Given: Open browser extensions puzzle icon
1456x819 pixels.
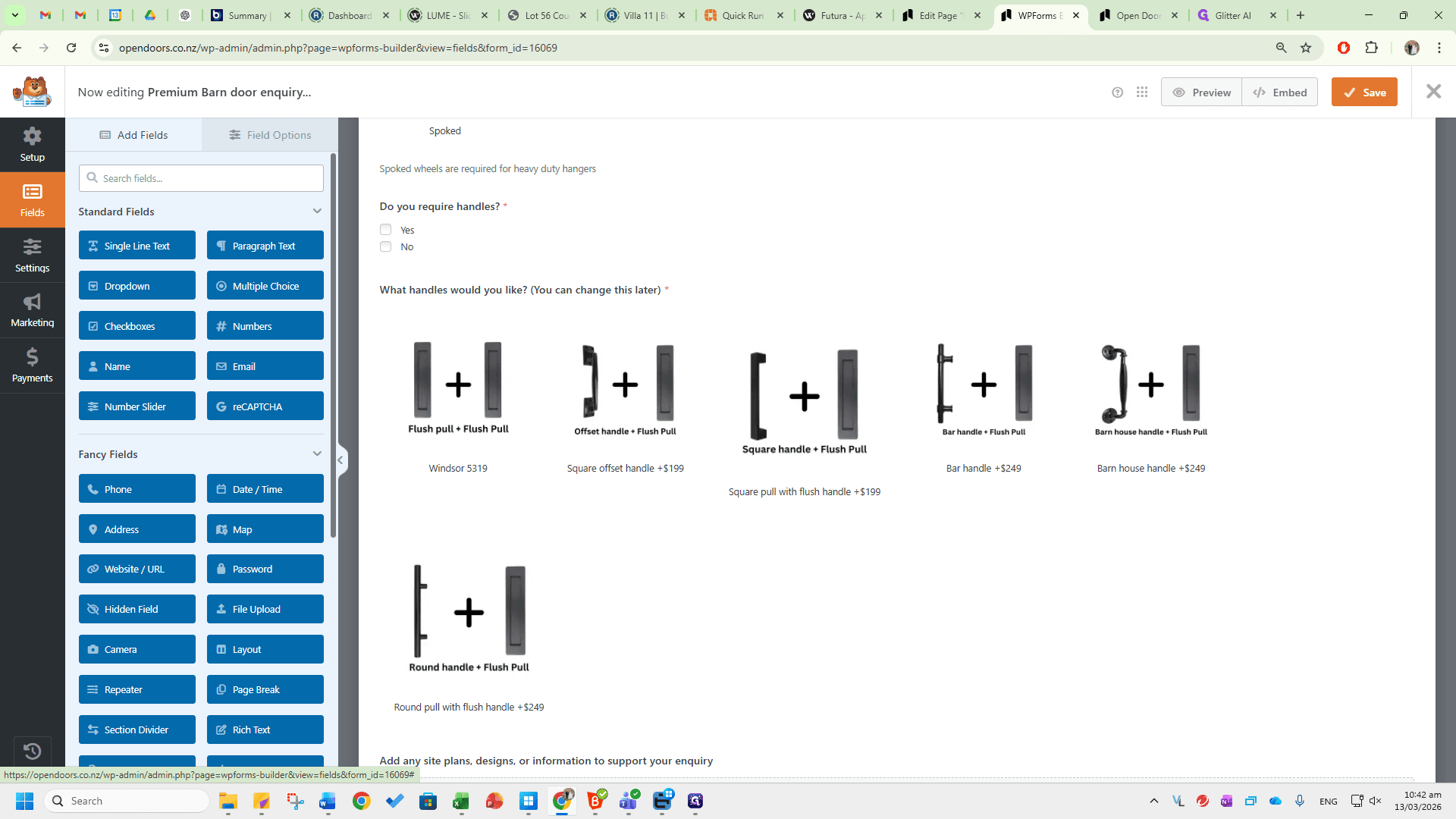Looking at the screenshot, I should (1371, 48).
